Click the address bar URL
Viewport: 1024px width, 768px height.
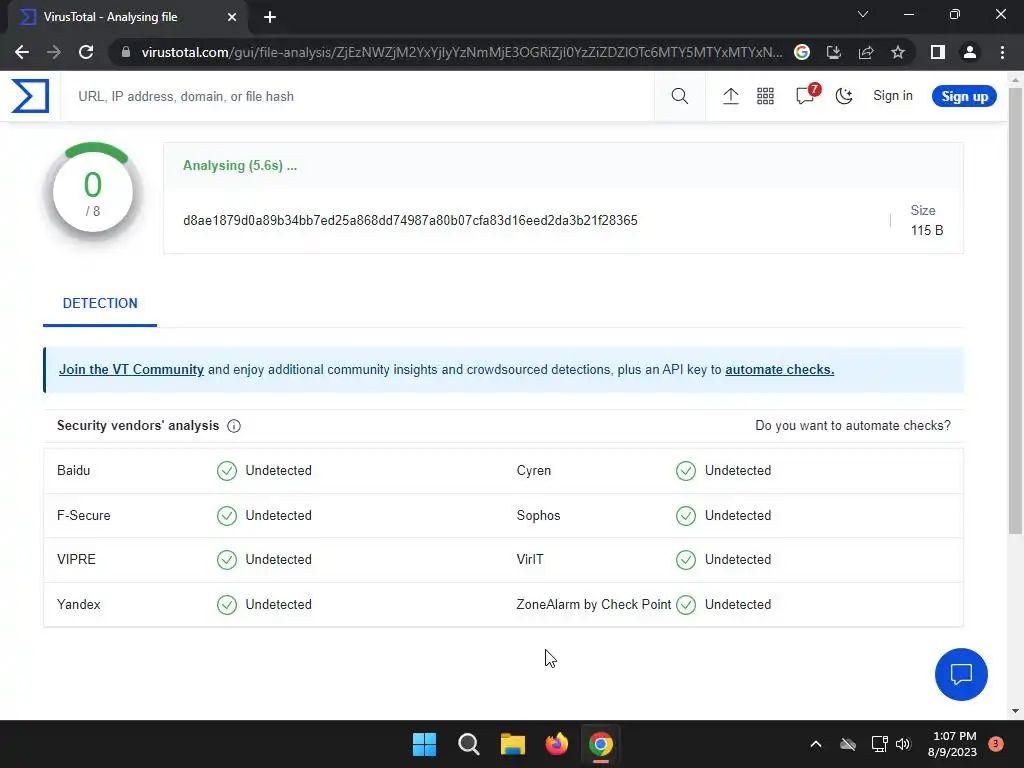click(x=461, y=52)
